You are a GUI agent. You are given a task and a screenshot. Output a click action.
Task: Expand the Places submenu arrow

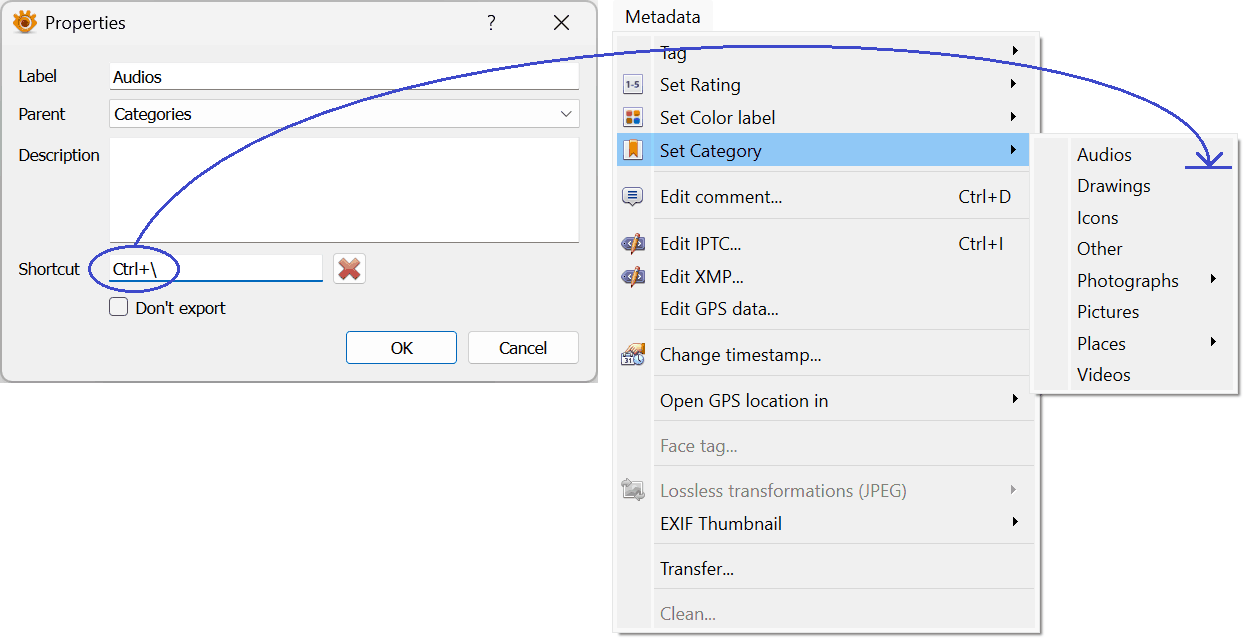(1213, 343)
